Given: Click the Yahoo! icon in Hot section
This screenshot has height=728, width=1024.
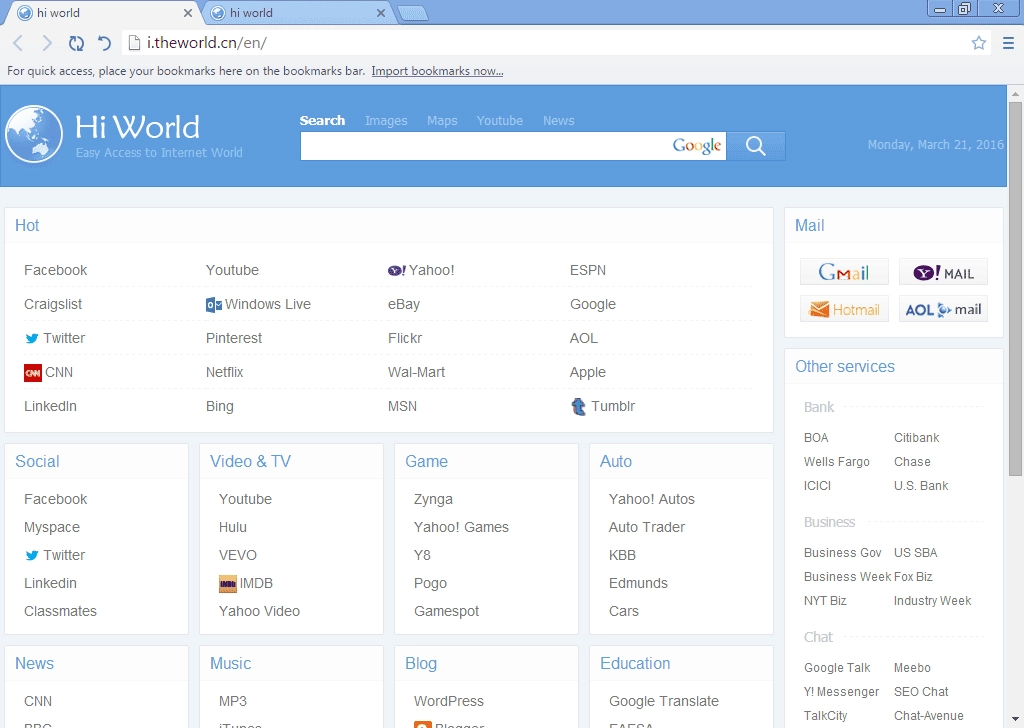Looking at the screenshot, I should (x=396, y=270).
